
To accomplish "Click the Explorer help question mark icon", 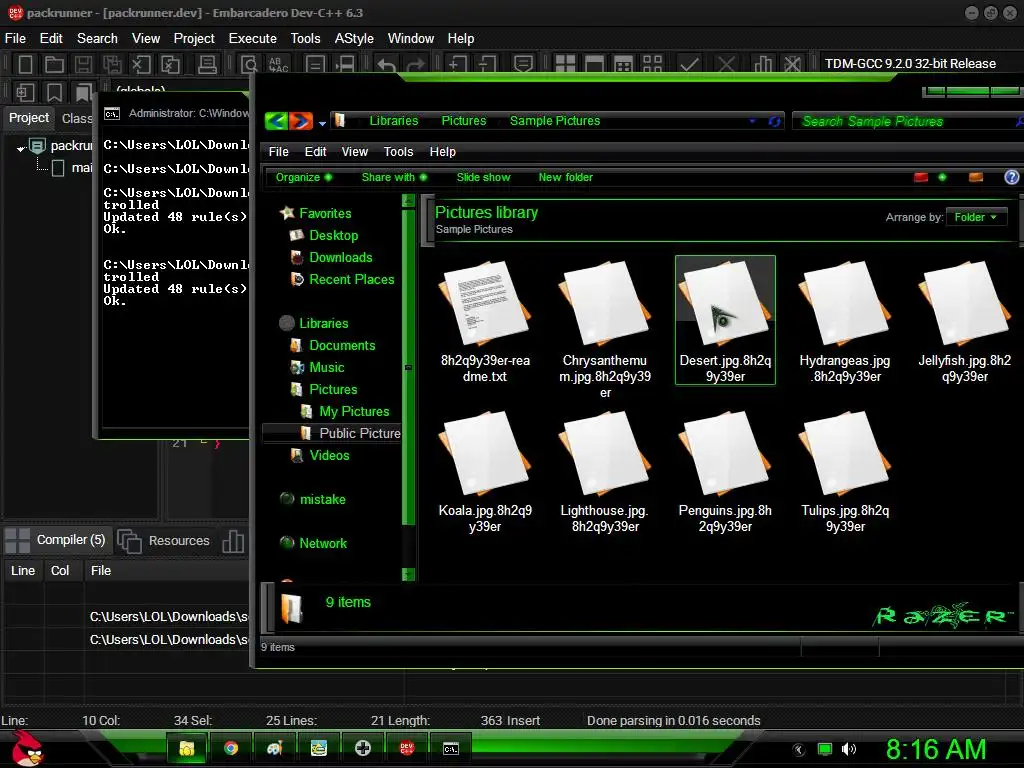I will click(1011, 177).
